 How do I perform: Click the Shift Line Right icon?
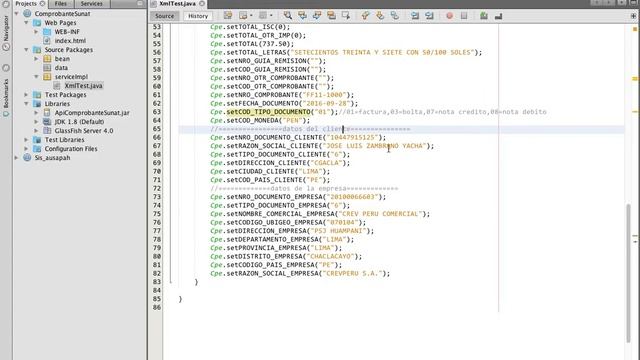pyautogui.click(x=429, y=16)
